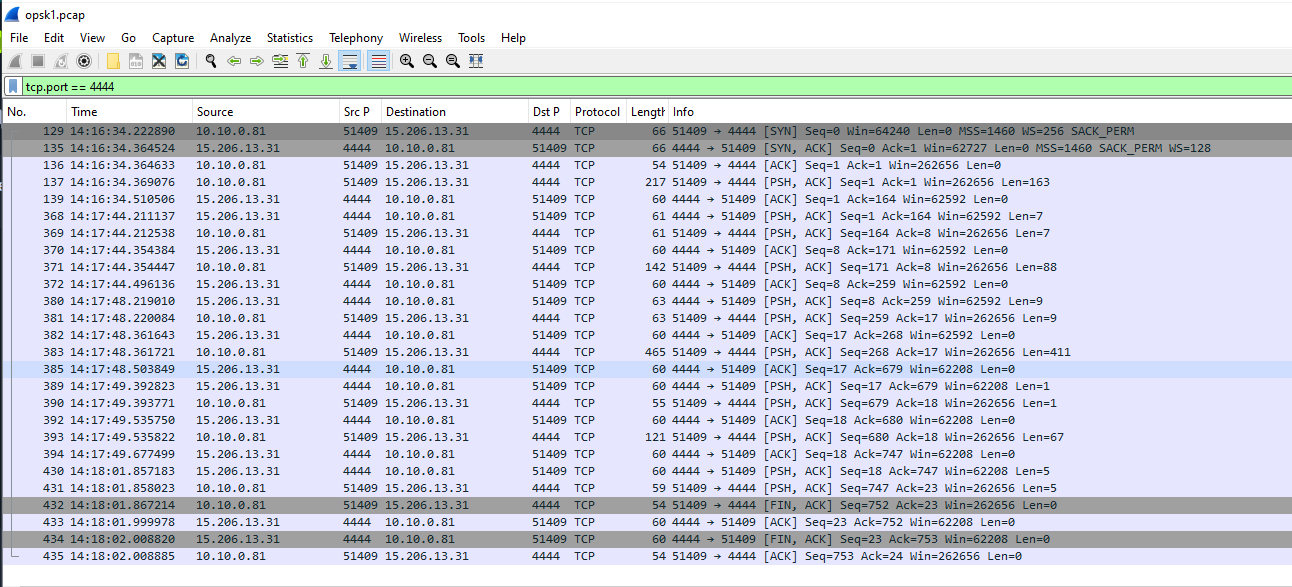
Task: Toggle auto-scroll during live capture
Action: pos(350,61)
